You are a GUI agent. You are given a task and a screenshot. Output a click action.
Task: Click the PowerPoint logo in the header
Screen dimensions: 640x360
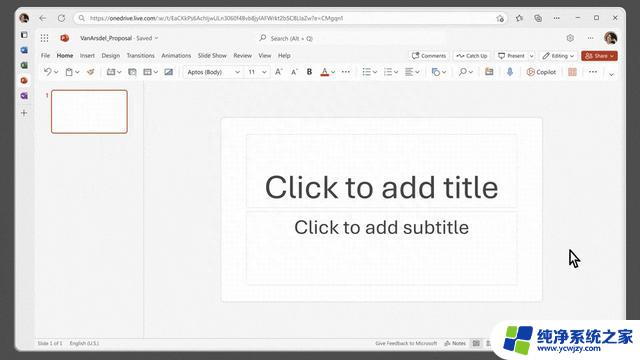coord(64,38)
